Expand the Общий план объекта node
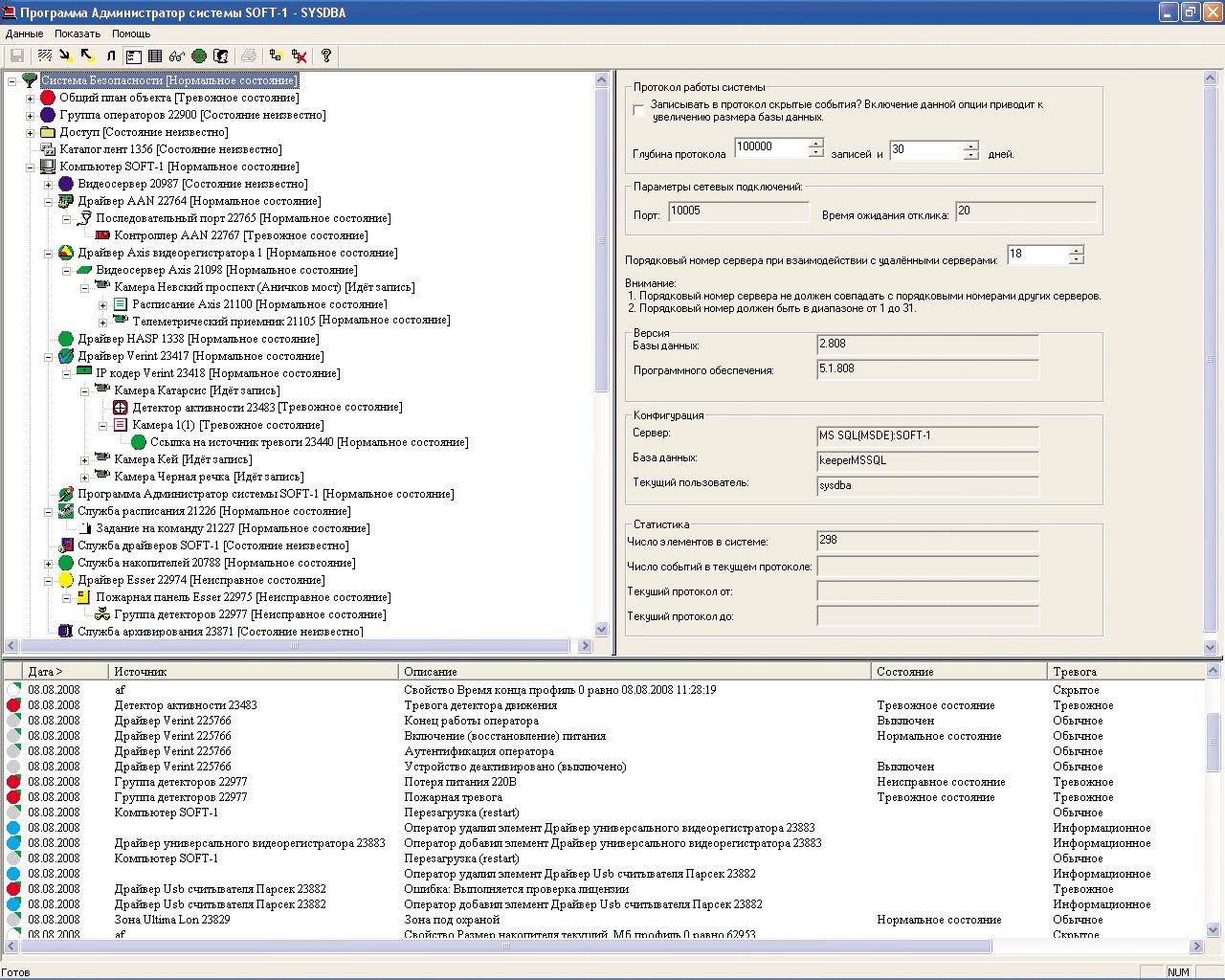 pos(30,99)
